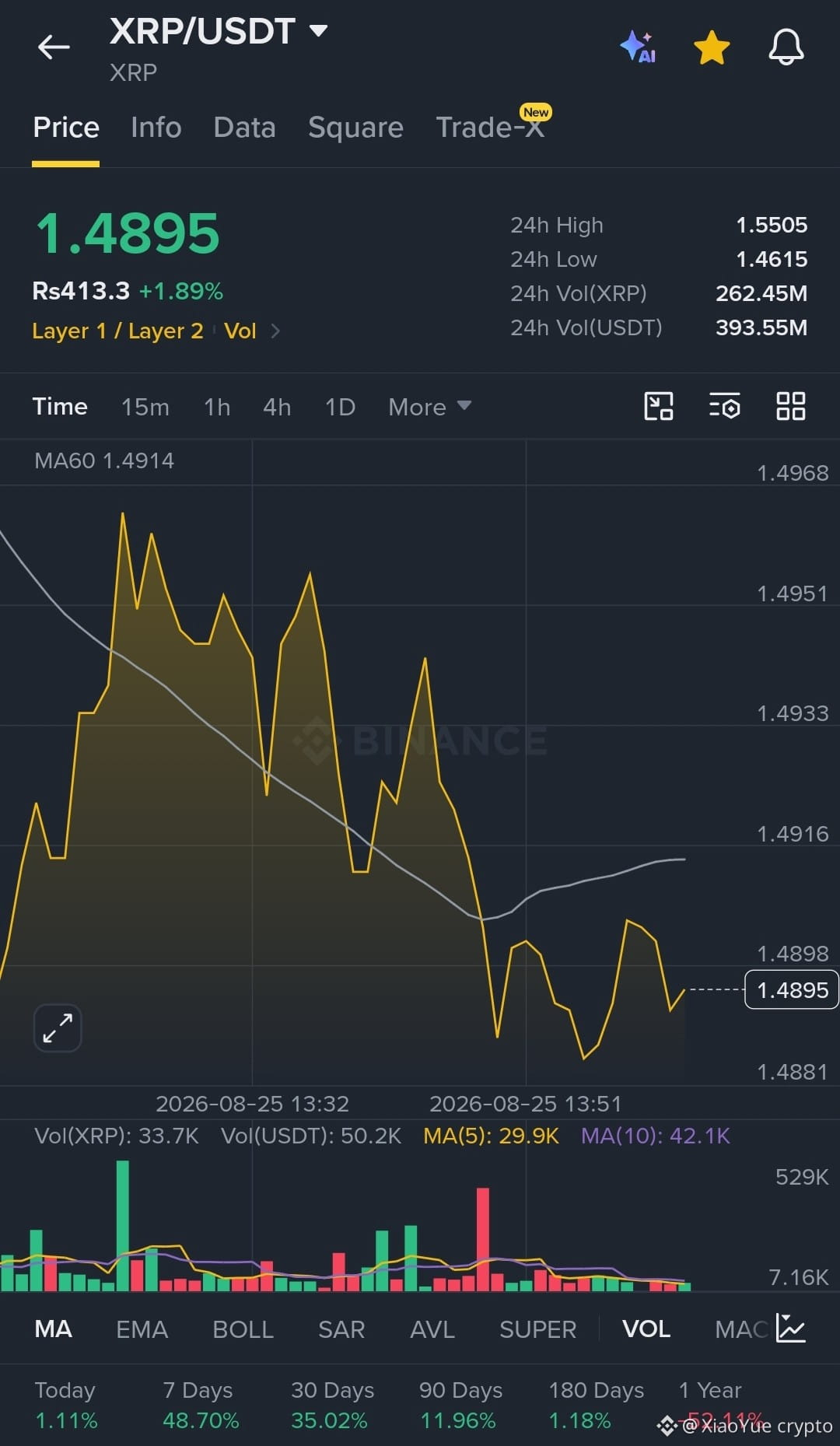Tap the 90 Days 11.96% performance

point(460,1406)
